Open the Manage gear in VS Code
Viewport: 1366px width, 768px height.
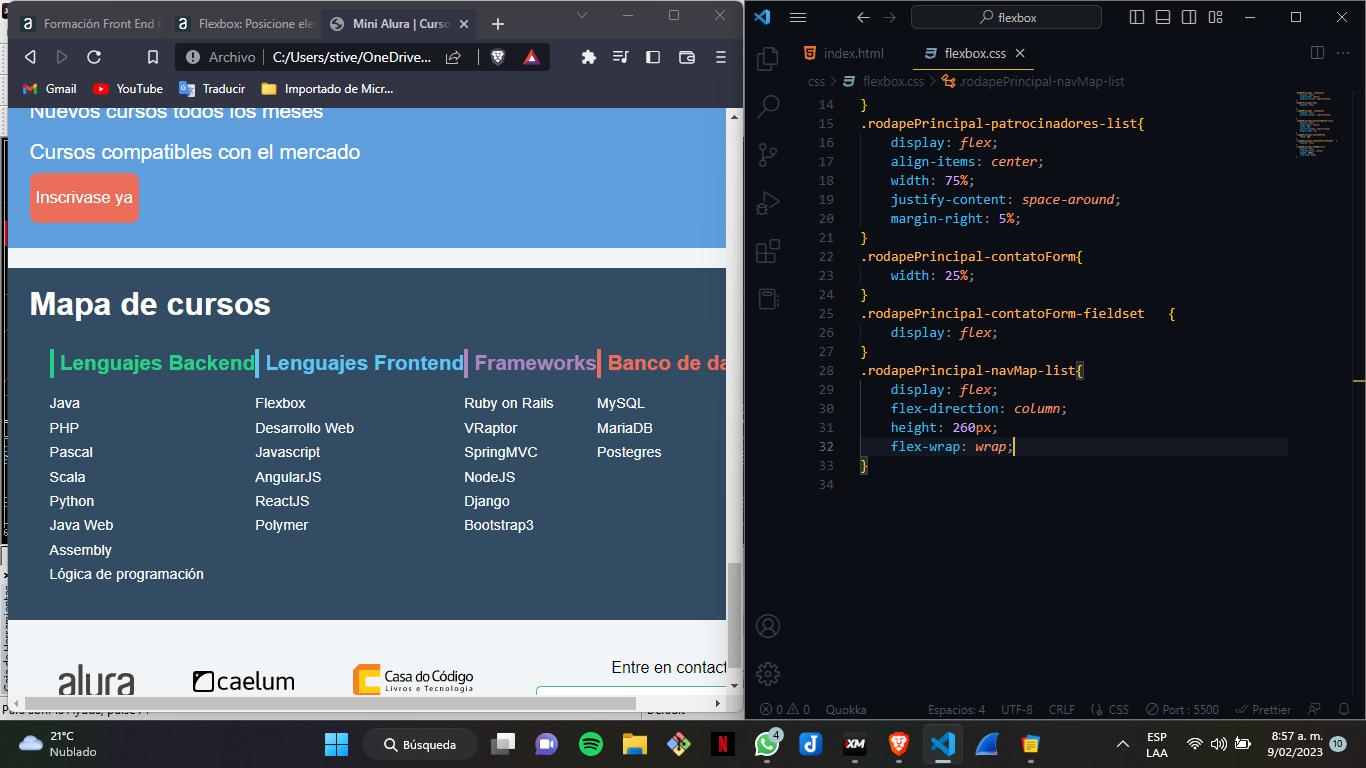(768, 673)
